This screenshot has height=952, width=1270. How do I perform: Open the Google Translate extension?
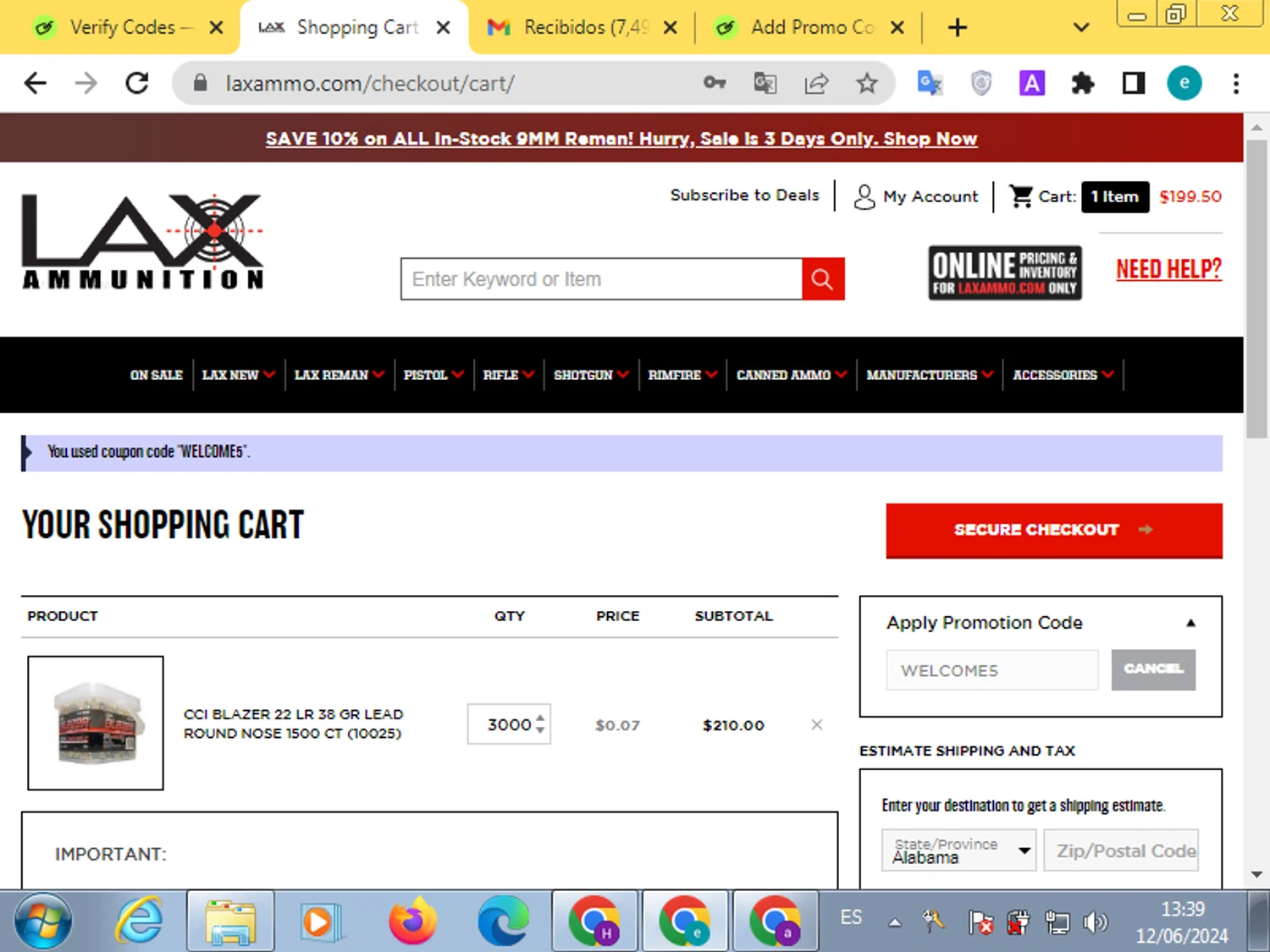[x=930, y=83]
